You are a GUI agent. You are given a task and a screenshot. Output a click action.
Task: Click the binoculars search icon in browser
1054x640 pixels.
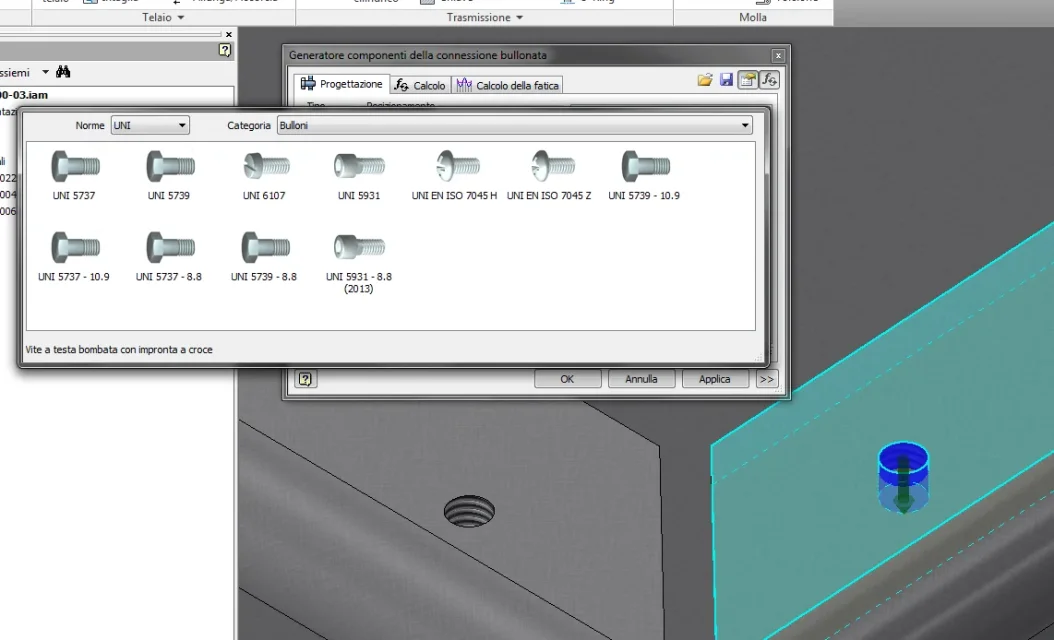point(63,72)
